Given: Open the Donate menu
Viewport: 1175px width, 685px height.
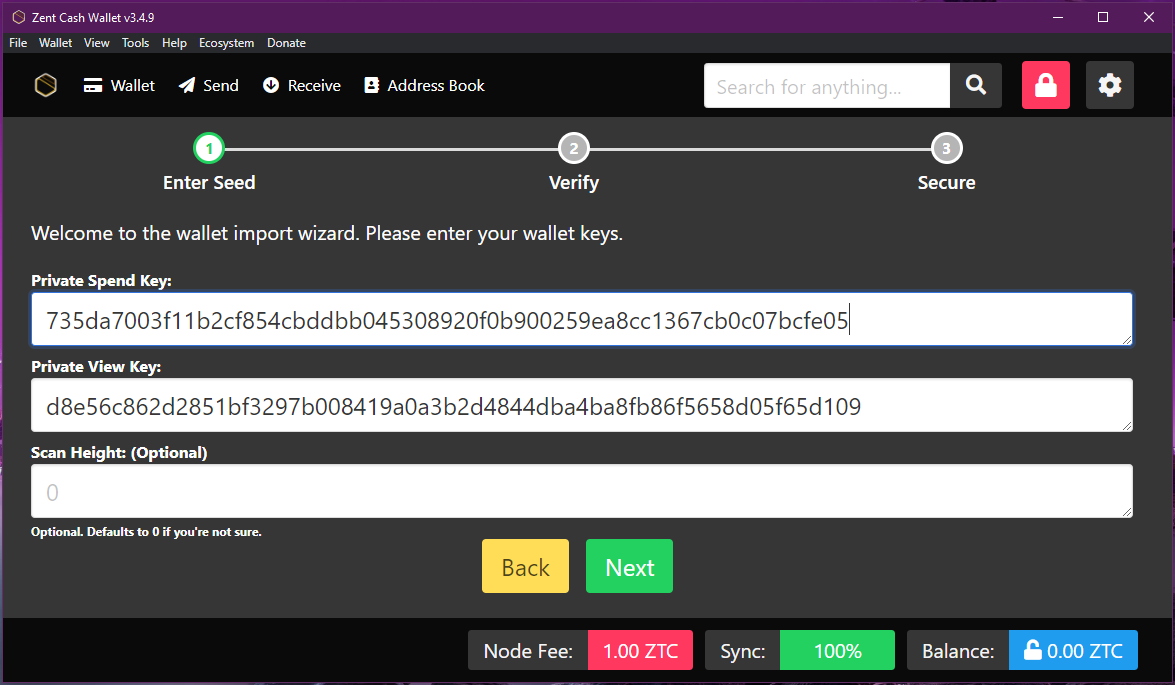Looking at the screenshot, I should coord(286,43).
